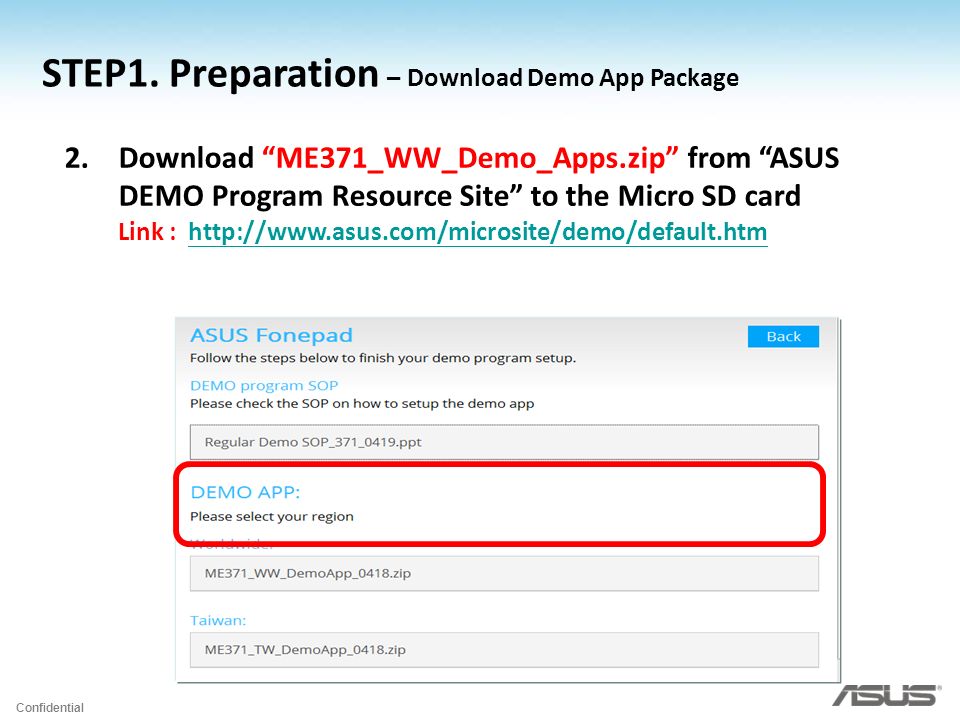Click the red ME371_WW_Demo_Apps.zip filename text

pyautogui.click(x=470, y=158)
